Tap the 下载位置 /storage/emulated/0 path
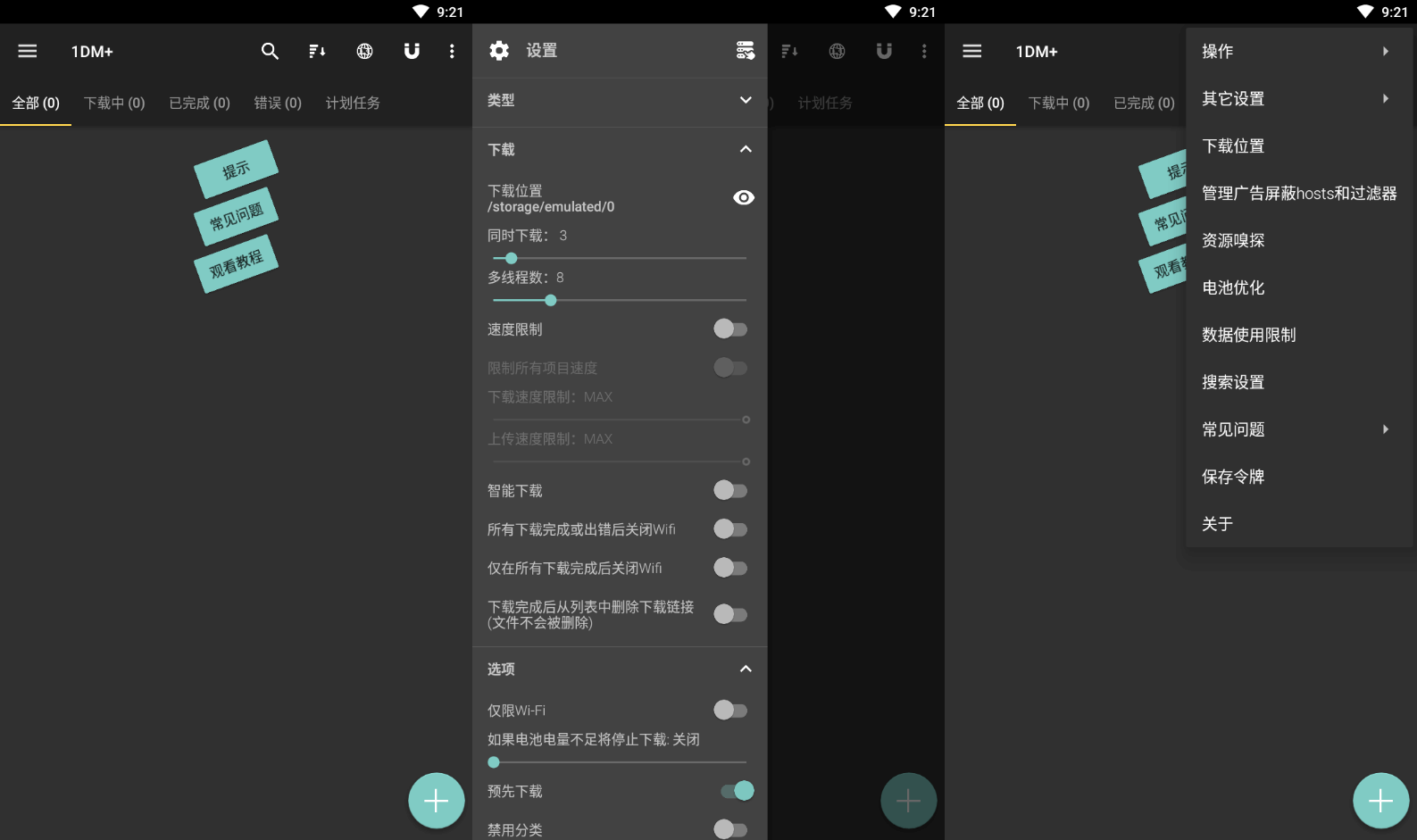Viewport: 1417px width, 840px height. (x=551, y=198)
